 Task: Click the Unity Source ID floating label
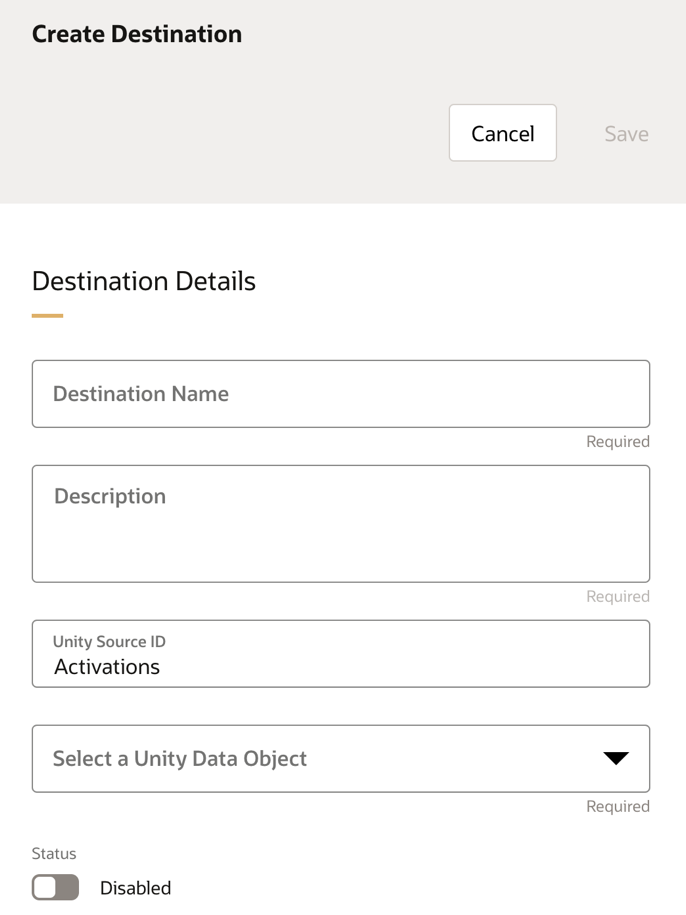tap(109, 642)
